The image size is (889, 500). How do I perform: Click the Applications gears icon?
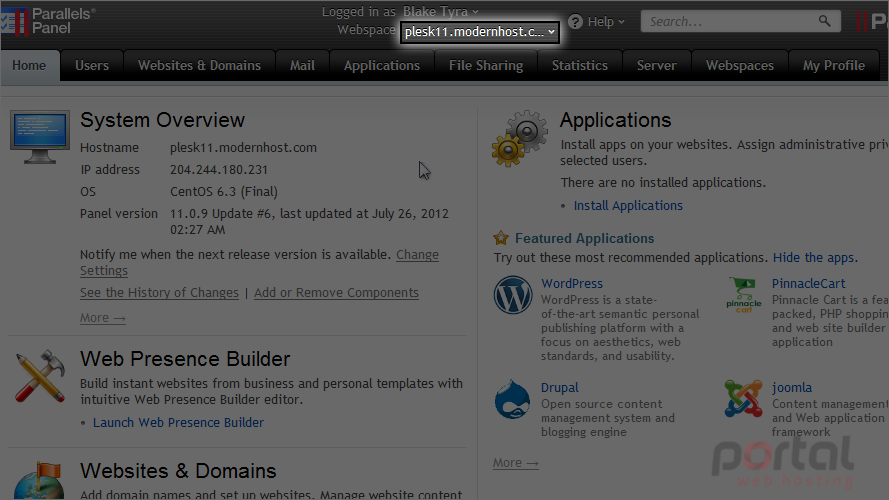pos(520,138)
